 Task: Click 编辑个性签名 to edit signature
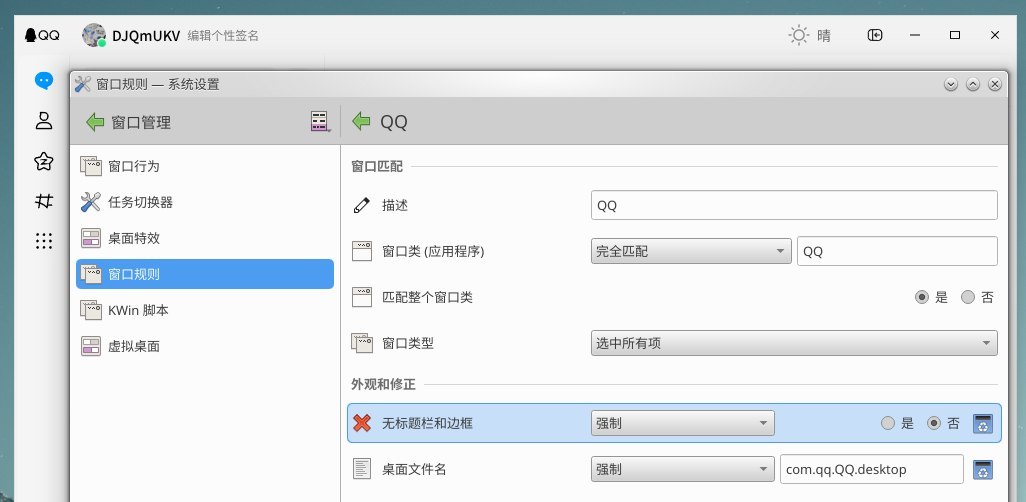(x=223, y=35)
